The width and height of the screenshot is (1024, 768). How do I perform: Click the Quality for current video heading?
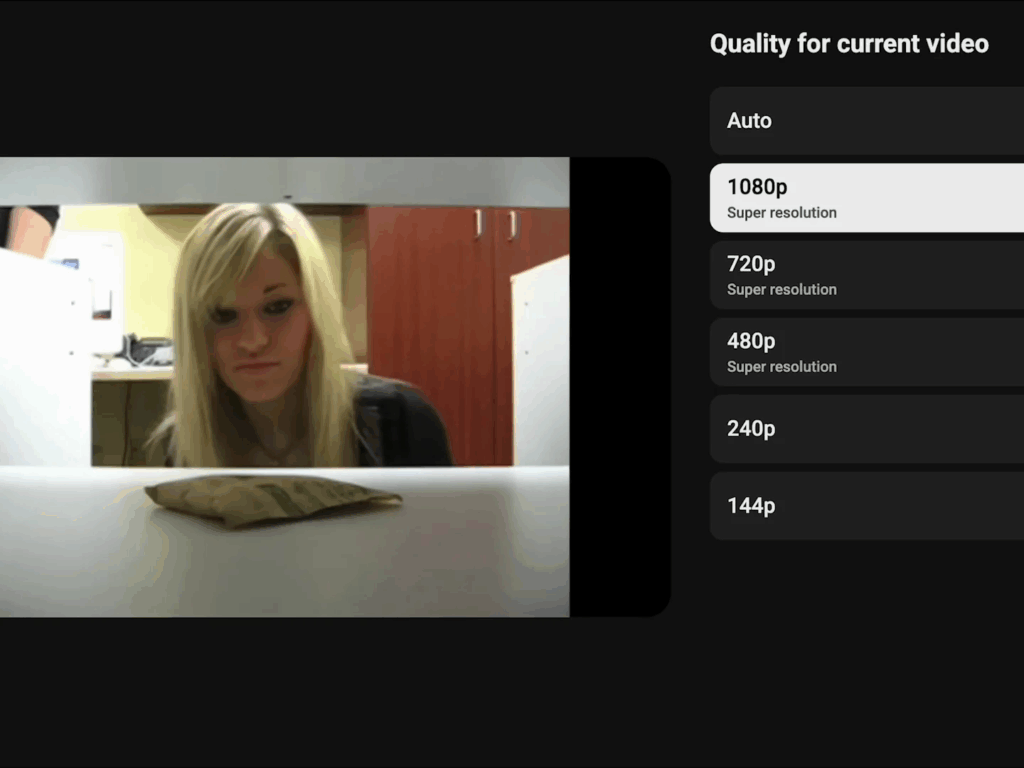pyautogui.click(x=849, y=43)
